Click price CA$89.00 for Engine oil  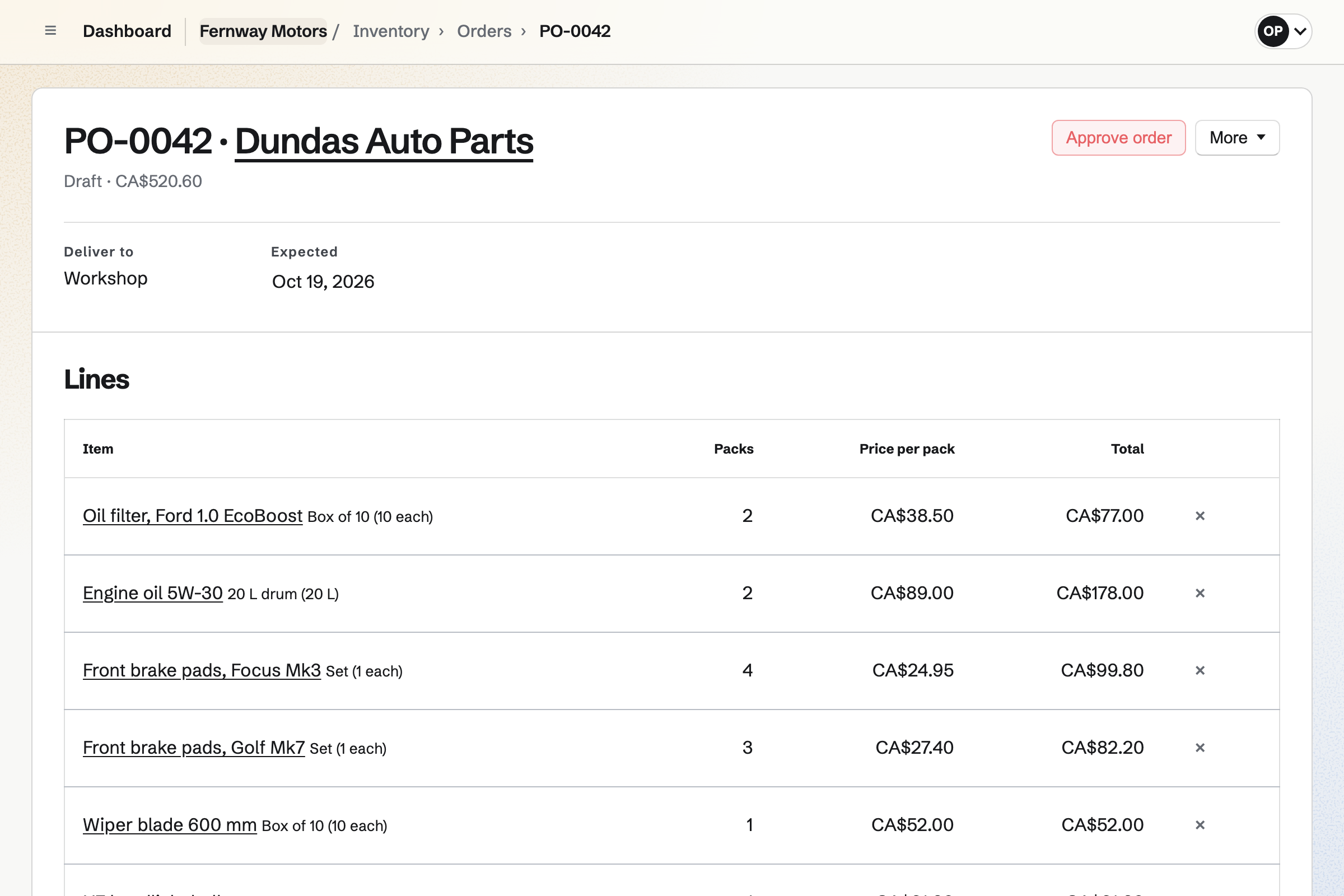point(912,592)
